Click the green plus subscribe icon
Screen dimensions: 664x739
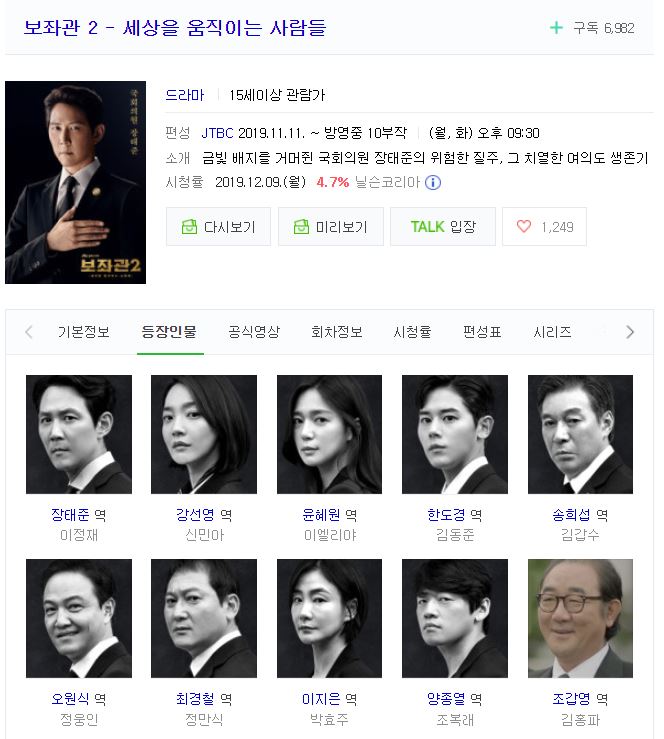pyautogui.click(x=556, y=28)
